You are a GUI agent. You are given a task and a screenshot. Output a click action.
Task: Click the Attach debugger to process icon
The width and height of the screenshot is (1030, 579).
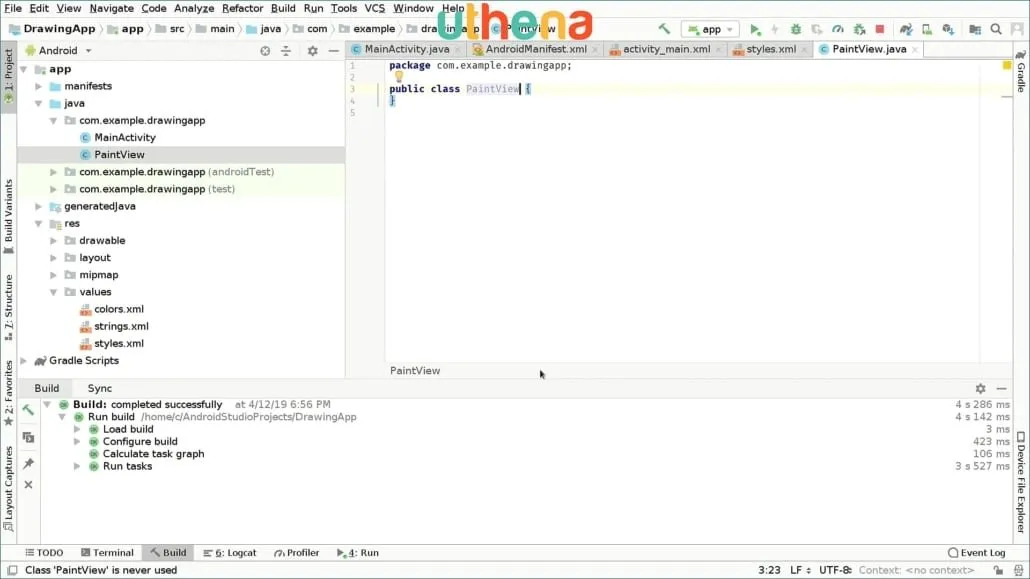click(x=859, y=29)
